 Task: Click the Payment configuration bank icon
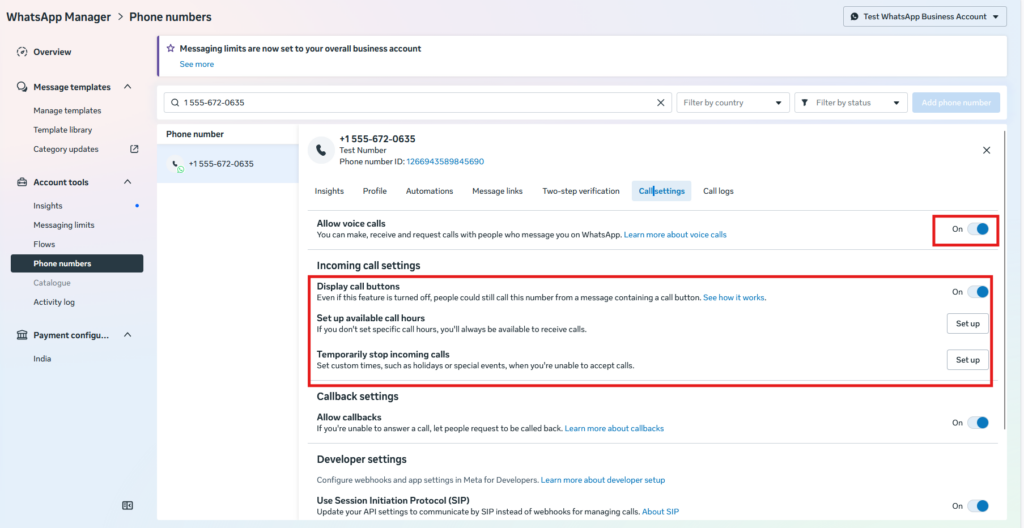[22, 335]
